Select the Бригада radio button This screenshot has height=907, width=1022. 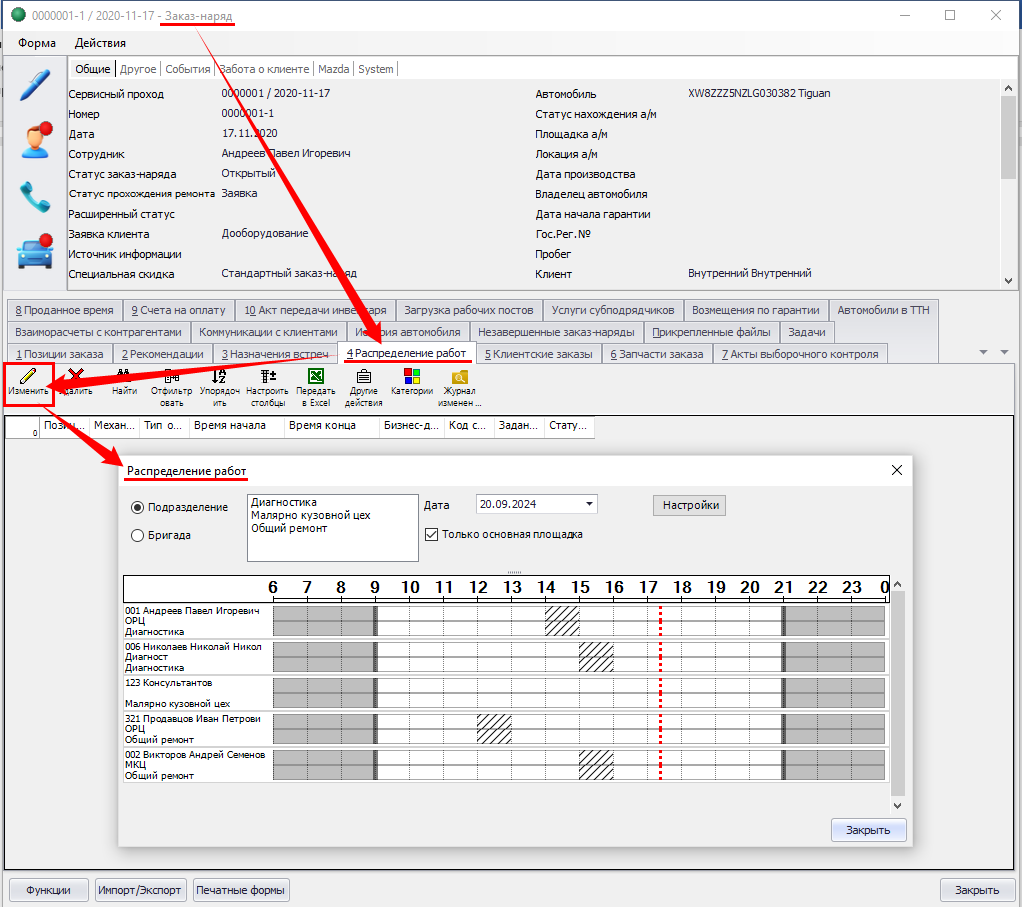click(x=138, y=535)
